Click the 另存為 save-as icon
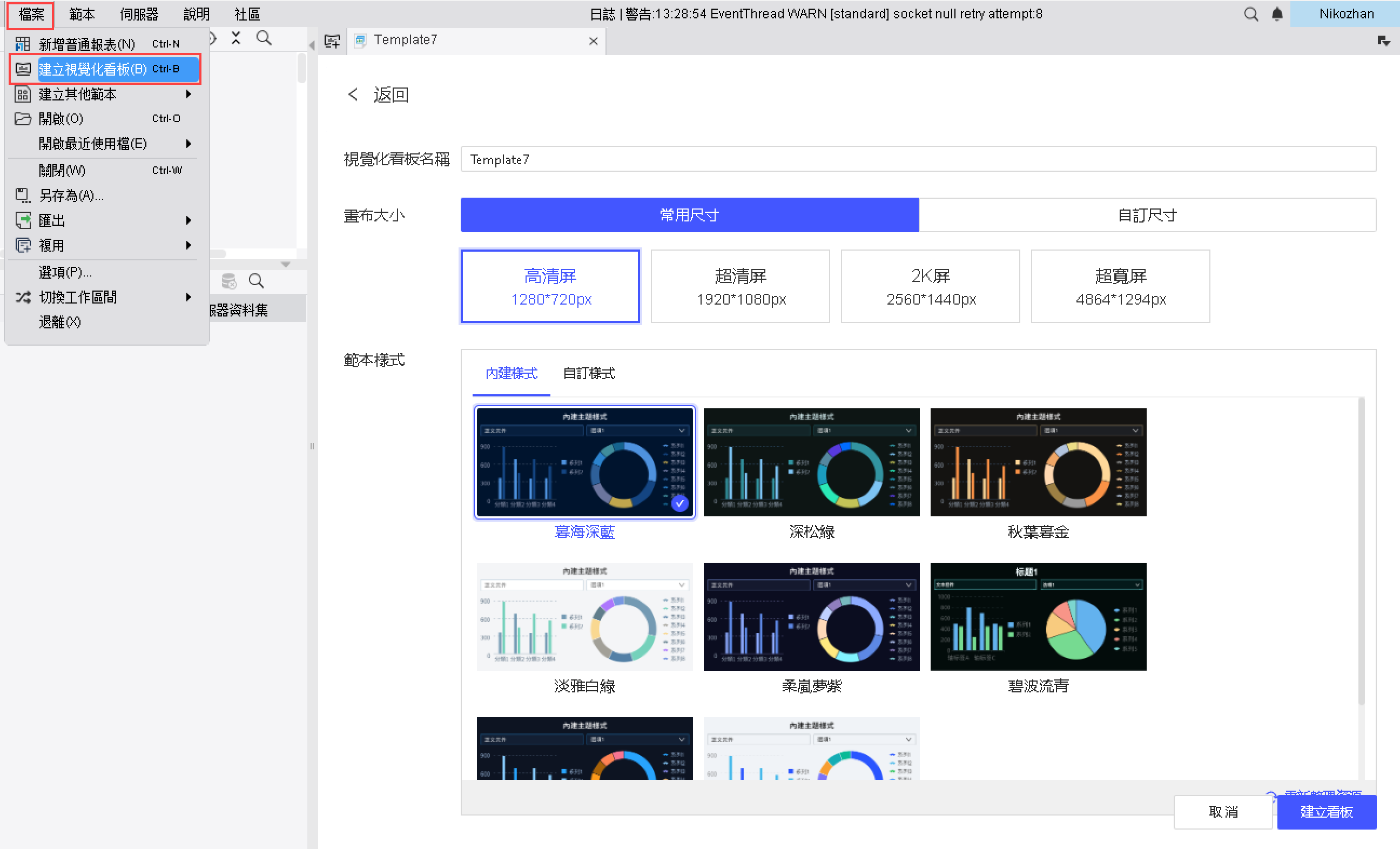Image resolution: width=1400 pixels, height=849 pixels. 23,196
